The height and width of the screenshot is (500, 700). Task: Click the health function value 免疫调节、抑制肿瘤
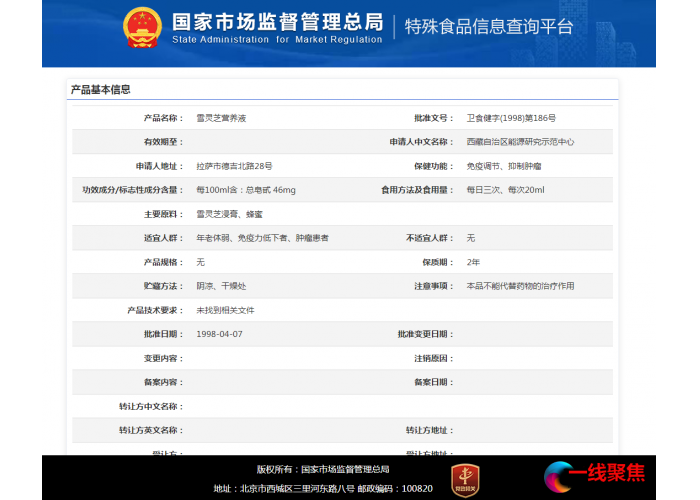tap(503, 166)
